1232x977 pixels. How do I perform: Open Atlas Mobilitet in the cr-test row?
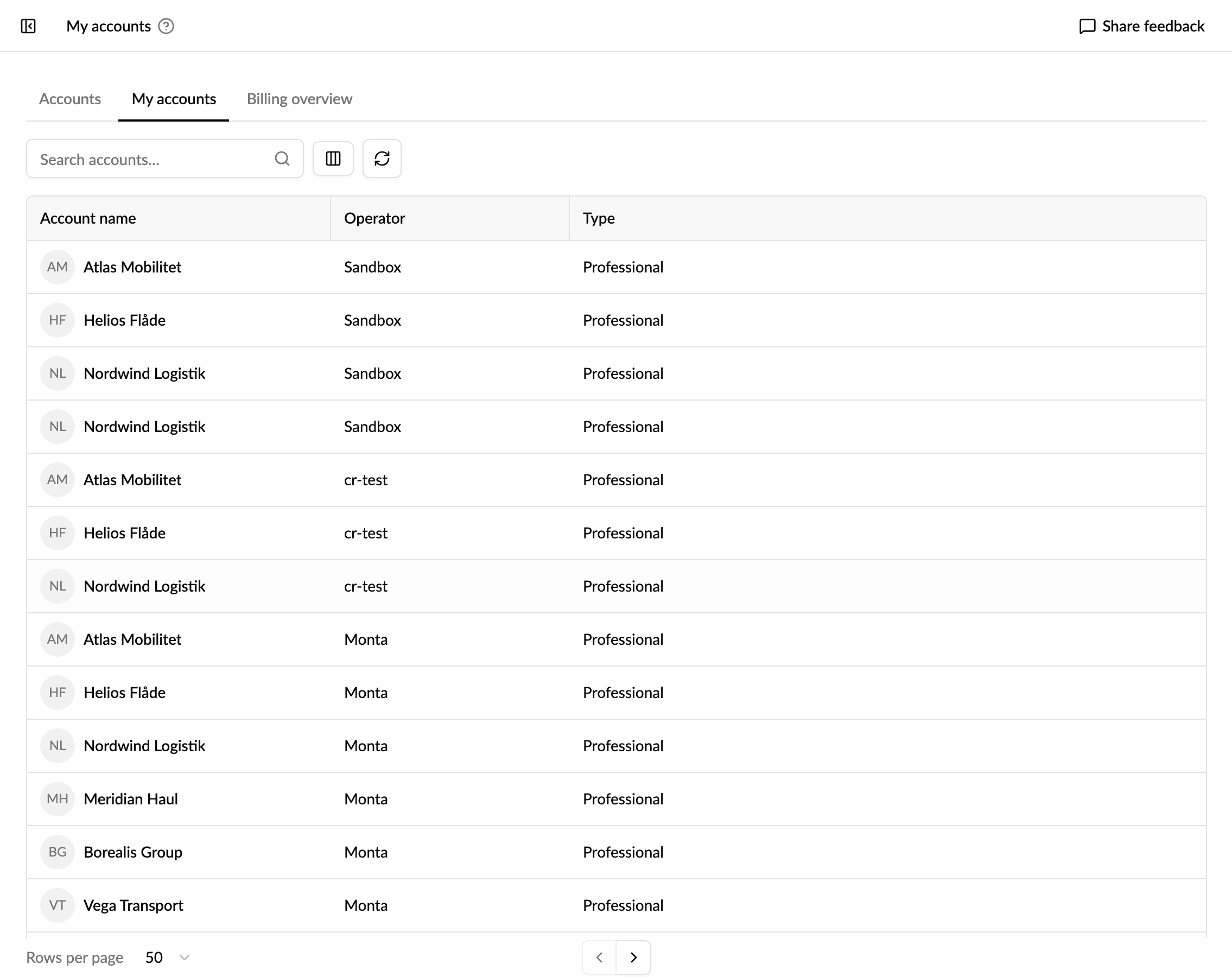click(x=132, y=479)
